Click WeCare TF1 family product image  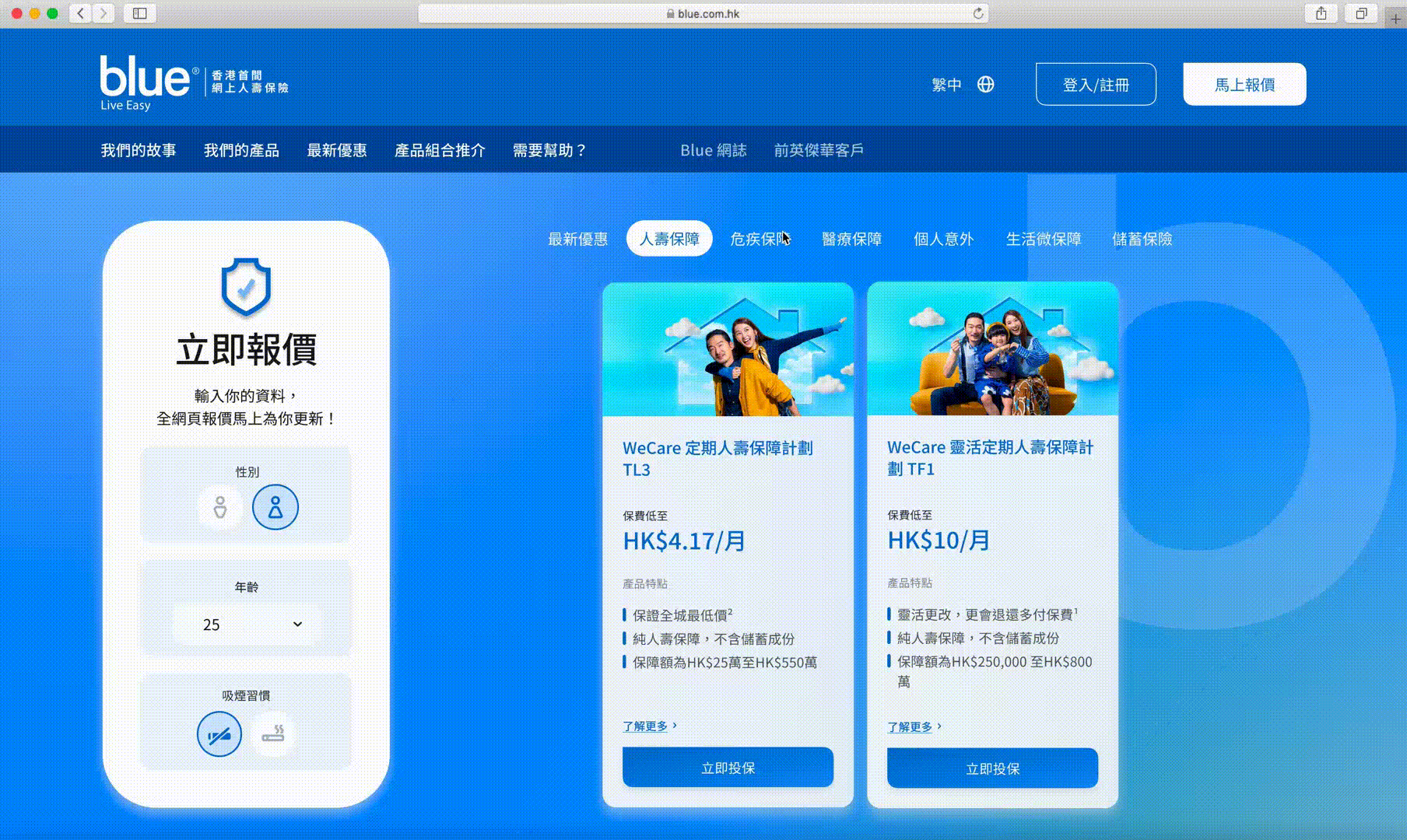(x=992, y=349)
